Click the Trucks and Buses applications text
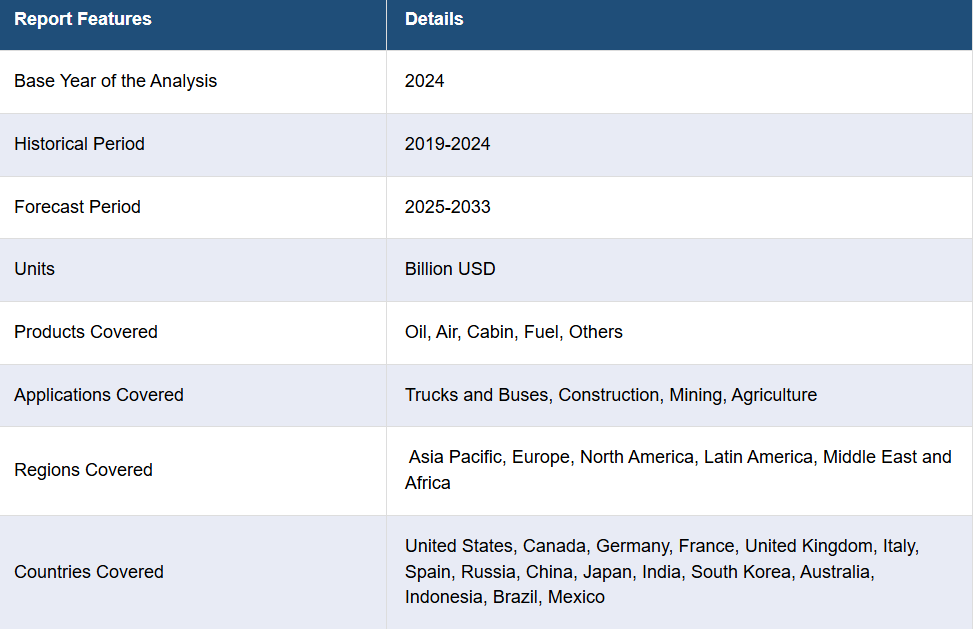 (x=611, y=395)
